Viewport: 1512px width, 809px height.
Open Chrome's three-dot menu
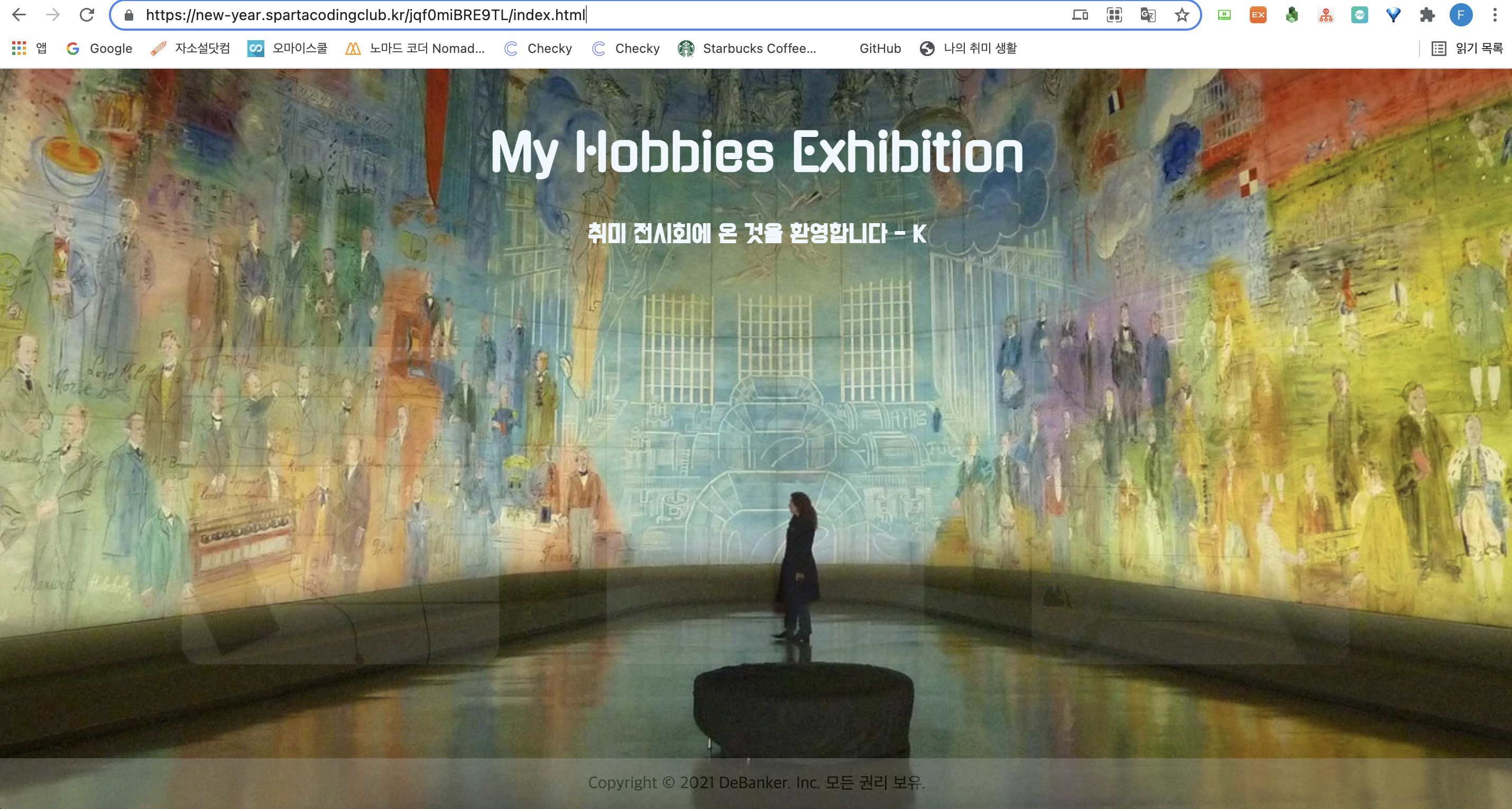point(1495,15)
